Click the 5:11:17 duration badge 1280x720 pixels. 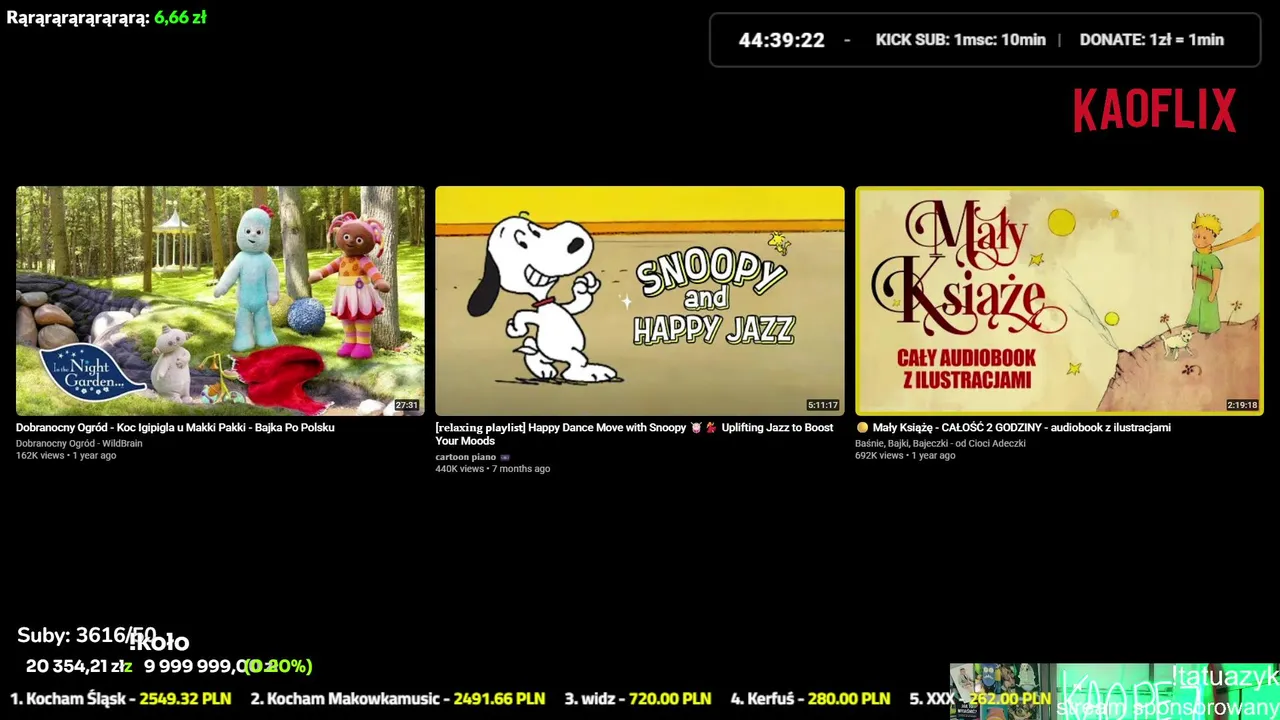pyautogui.click(x=823, y=405)
